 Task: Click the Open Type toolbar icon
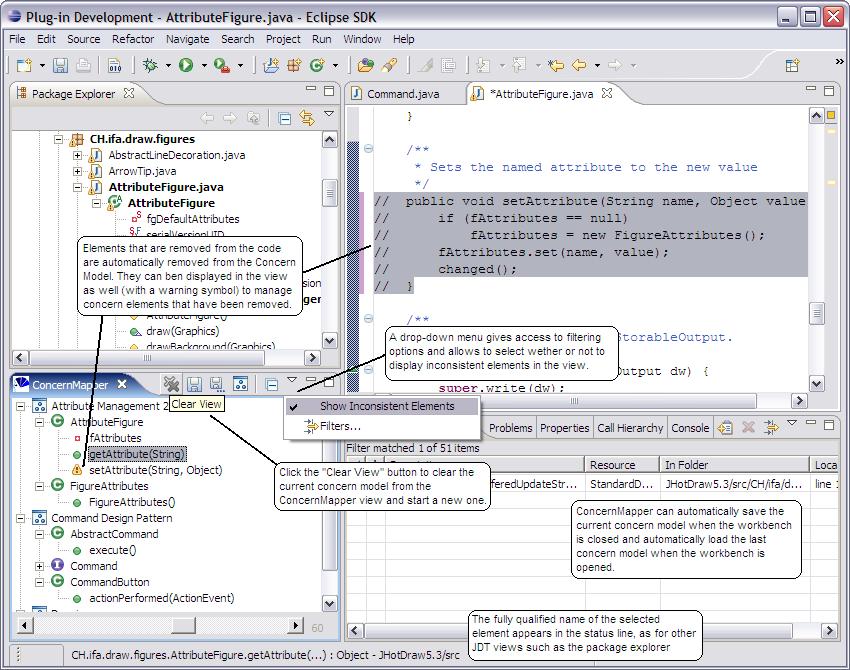point(365,66)
